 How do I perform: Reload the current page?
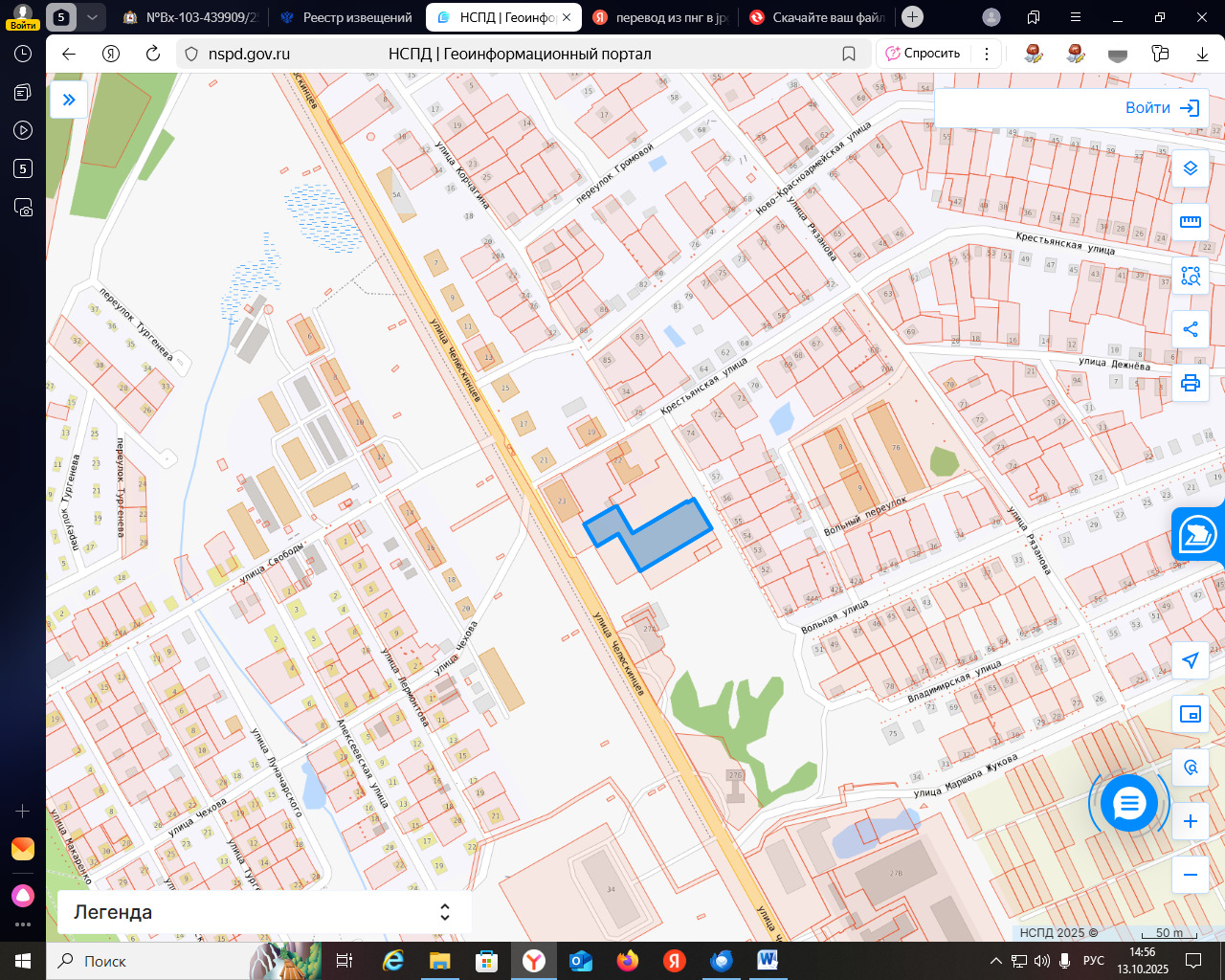click(x=153, y=54)
